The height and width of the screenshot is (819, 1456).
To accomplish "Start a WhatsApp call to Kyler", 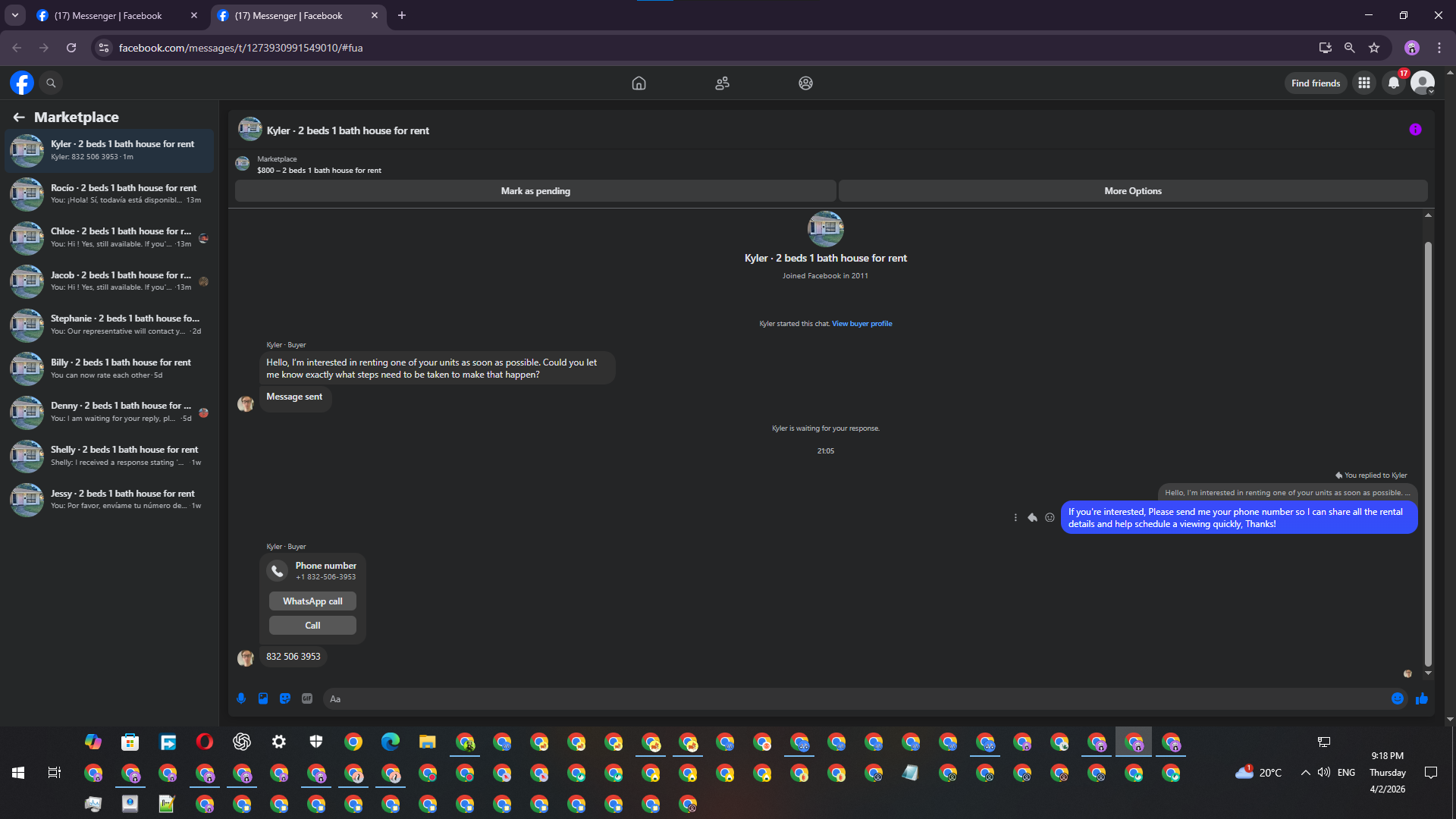I will (x=312, y=601).
